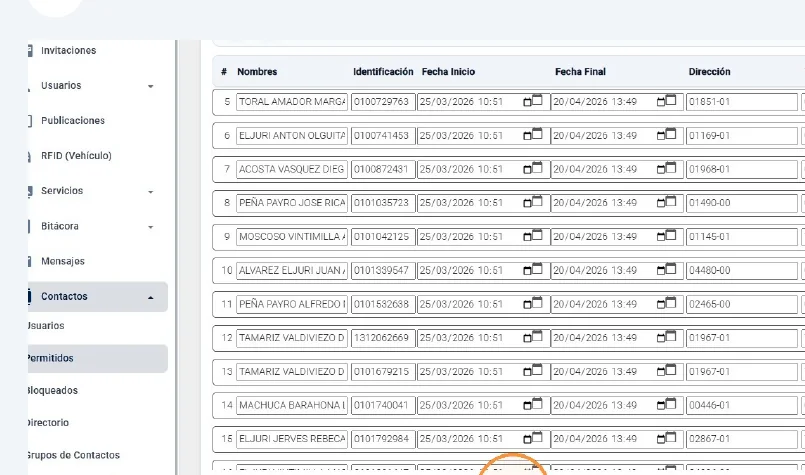The width and height of the screenshot is (805, 475).
Task: Edit name field PEÑA PAYRO ALFREDO
Action: 292,304
